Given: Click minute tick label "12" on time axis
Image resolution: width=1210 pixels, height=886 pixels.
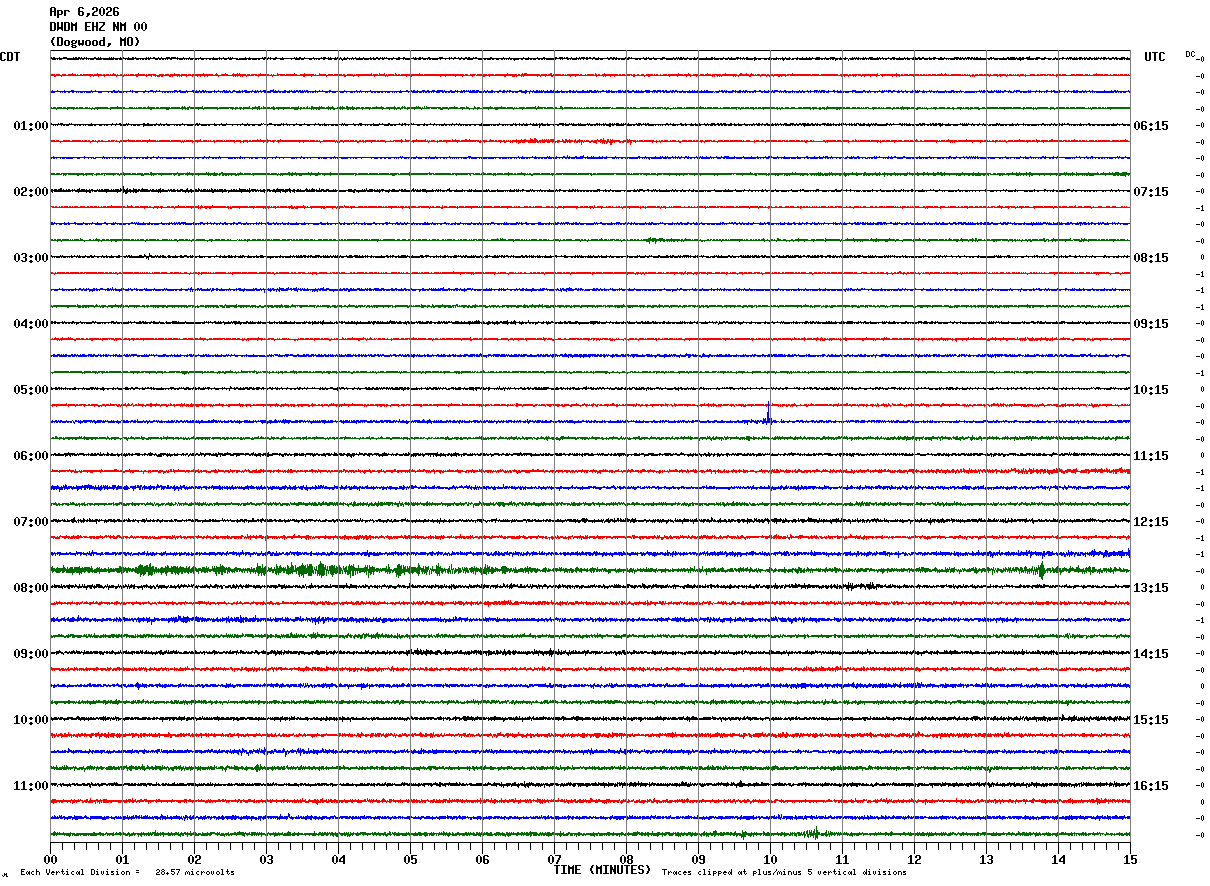Looking at the screenshot, I should pyautogui.click(x=914, y=859).
